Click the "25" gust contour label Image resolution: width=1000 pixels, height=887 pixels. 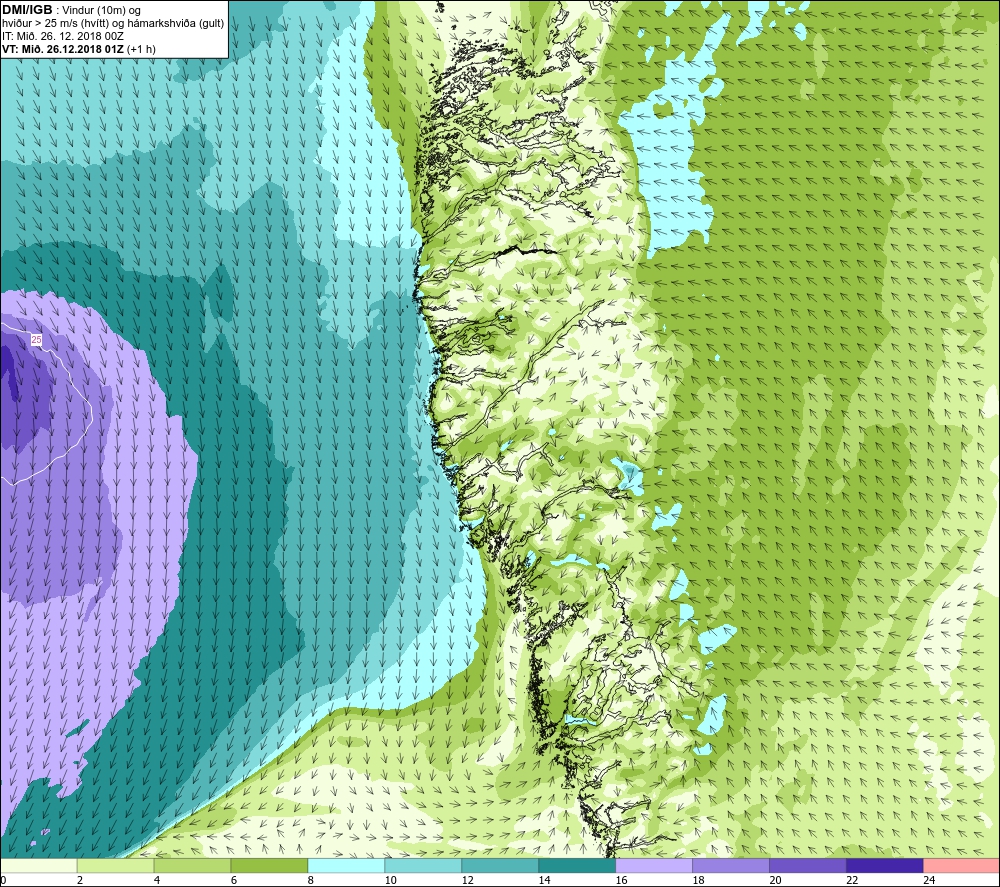(36, 340)
